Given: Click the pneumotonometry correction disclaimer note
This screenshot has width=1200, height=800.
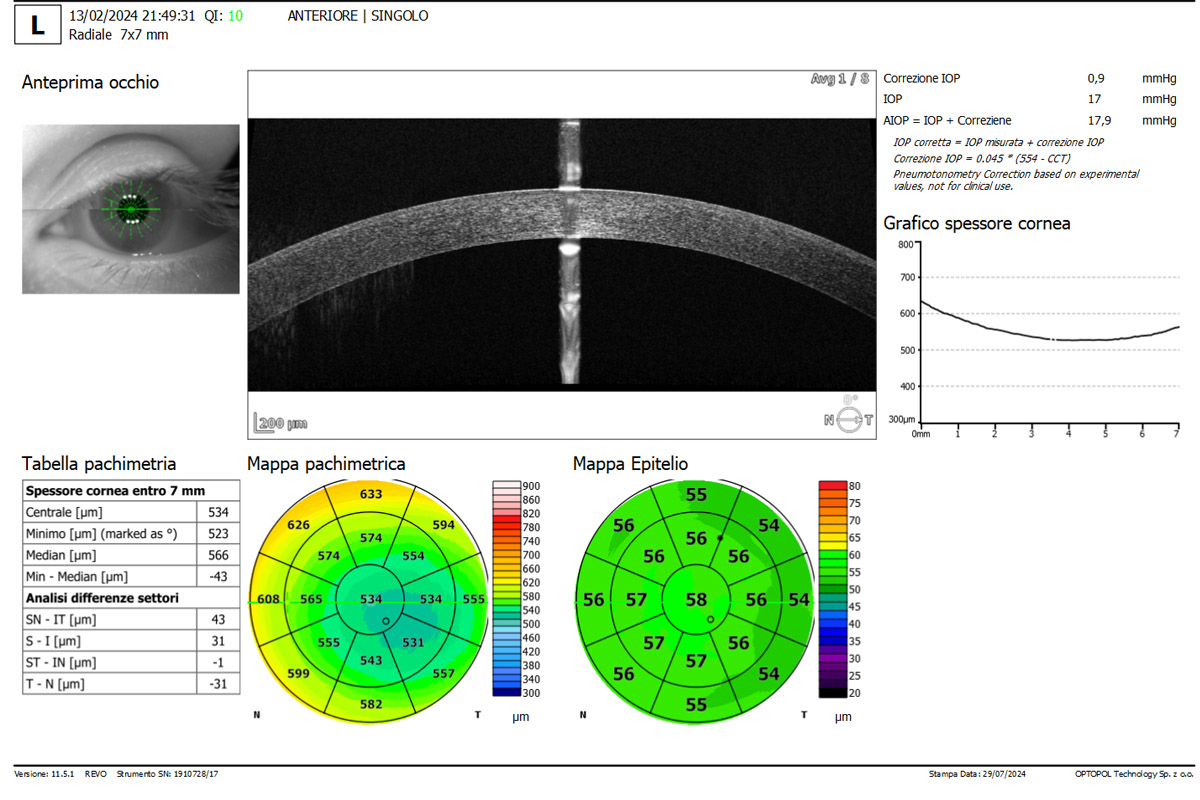Looking at the screenshot, I should (1016, 178).
